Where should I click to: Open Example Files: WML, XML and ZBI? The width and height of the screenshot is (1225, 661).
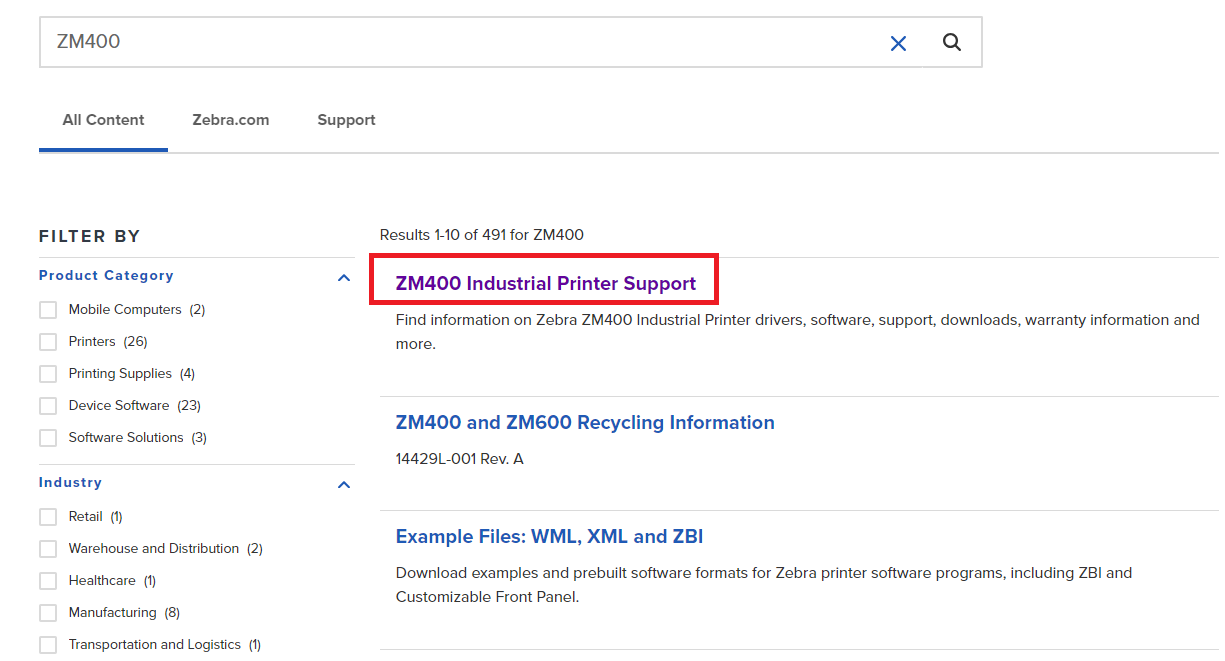[x=549, y=536]
